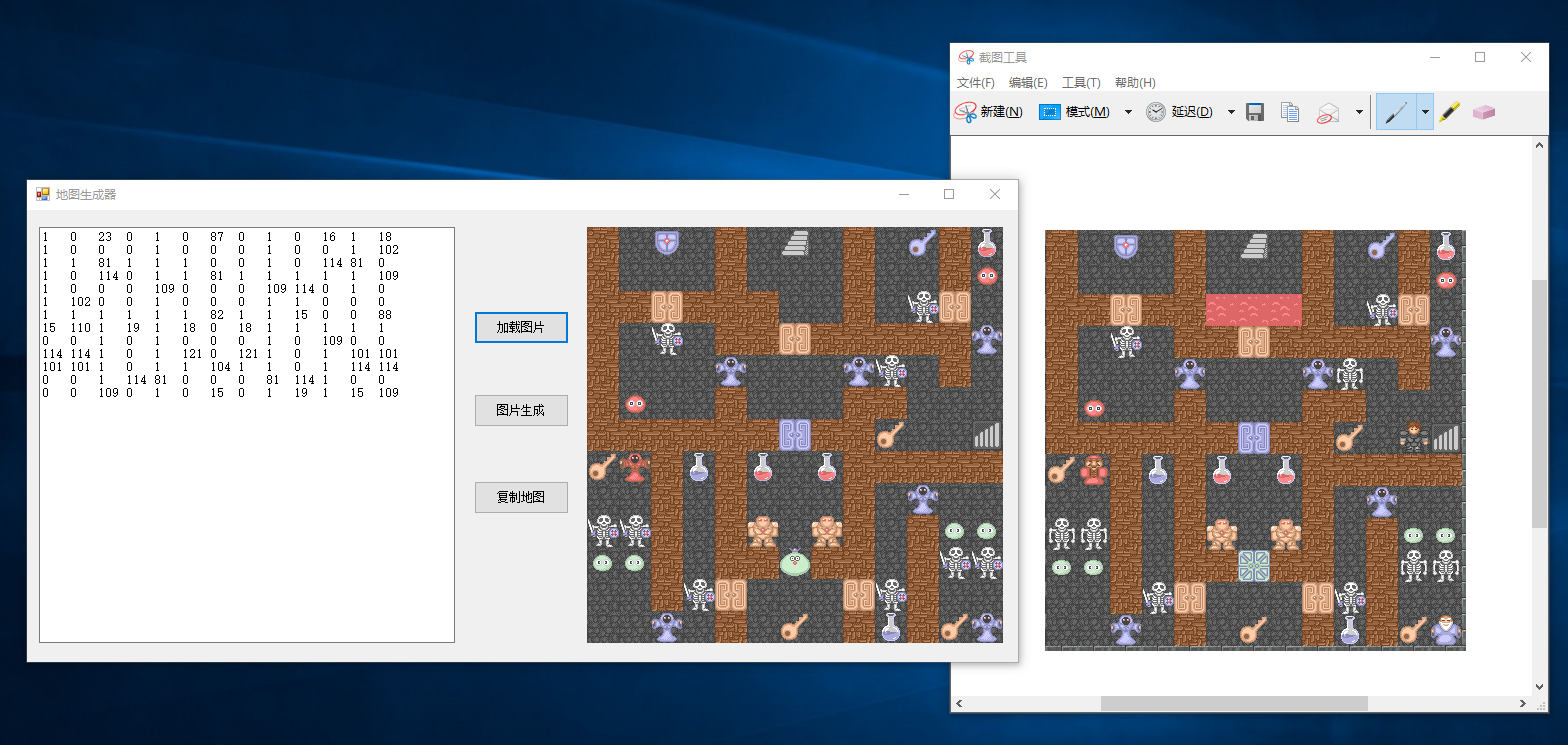Open the pen color dropdown arrow
1568x745 pixels.
[1425, 112]
